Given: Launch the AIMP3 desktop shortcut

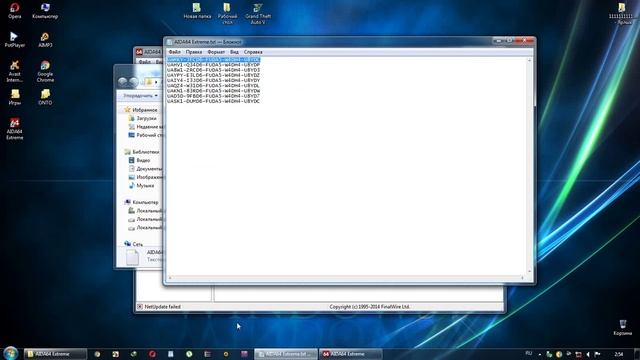Looking at the screenshot, I should click(x=45, y=40).
